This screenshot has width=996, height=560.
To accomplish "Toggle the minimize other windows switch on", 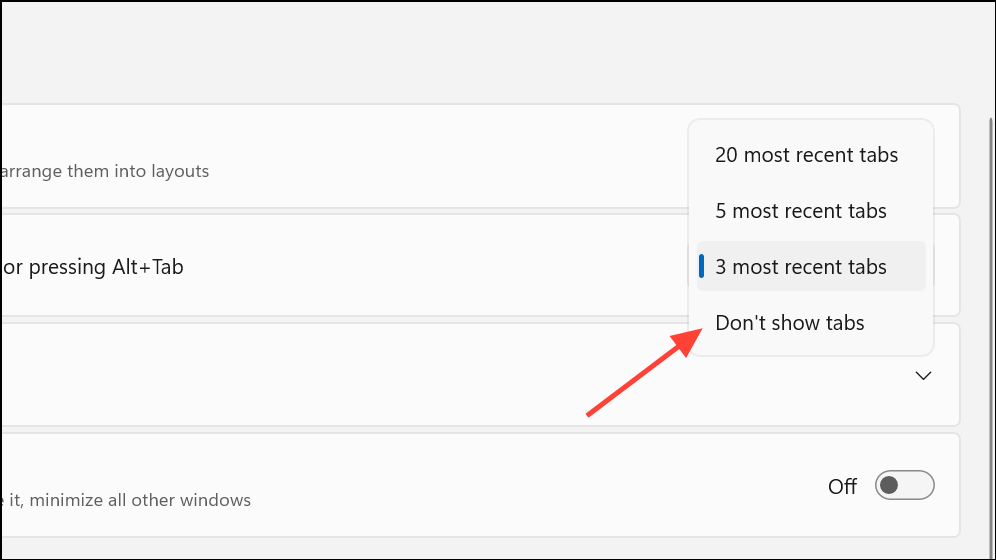I will [904, 486].
